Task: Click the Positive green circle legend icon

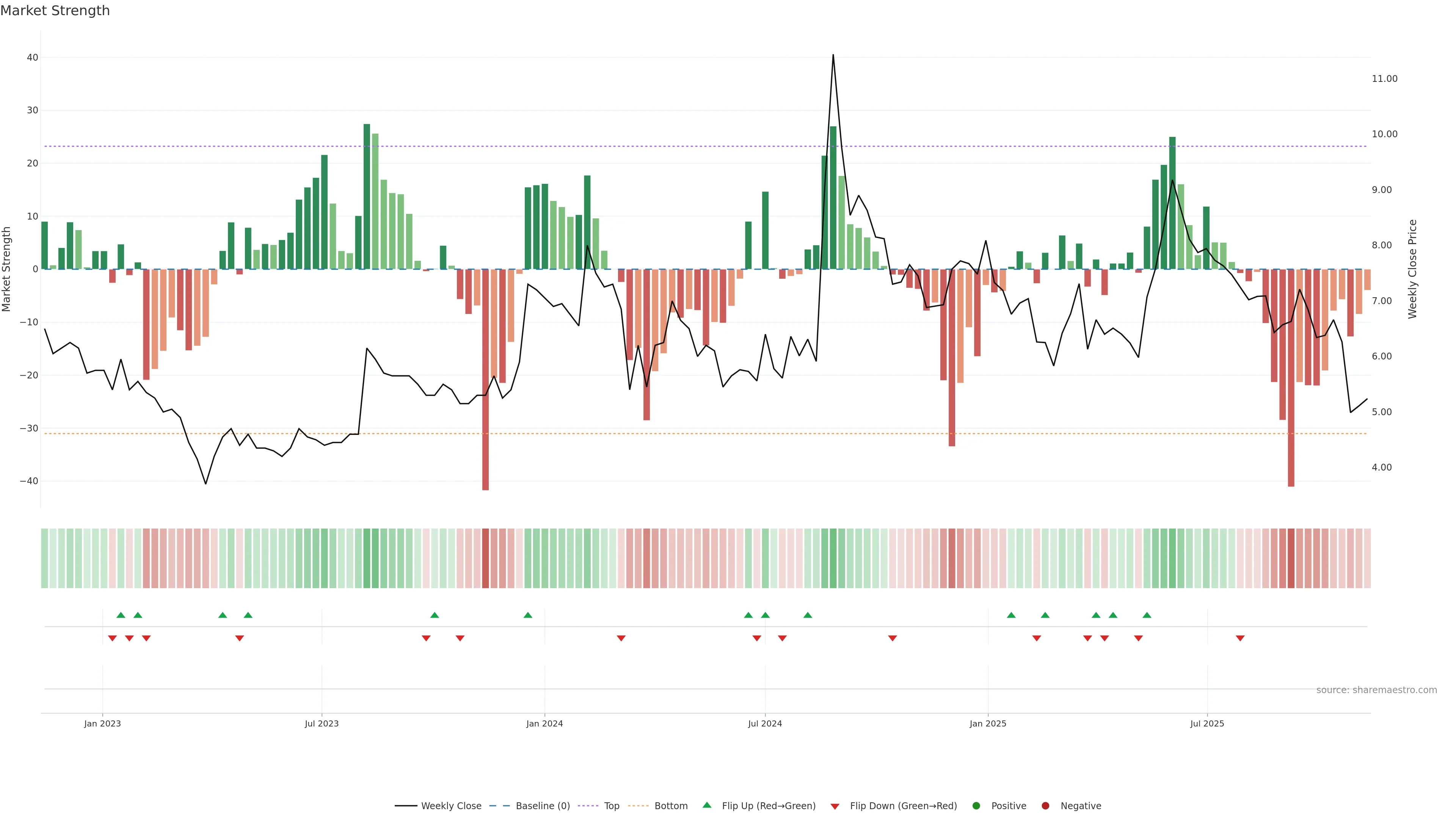Action: [976, 805]
